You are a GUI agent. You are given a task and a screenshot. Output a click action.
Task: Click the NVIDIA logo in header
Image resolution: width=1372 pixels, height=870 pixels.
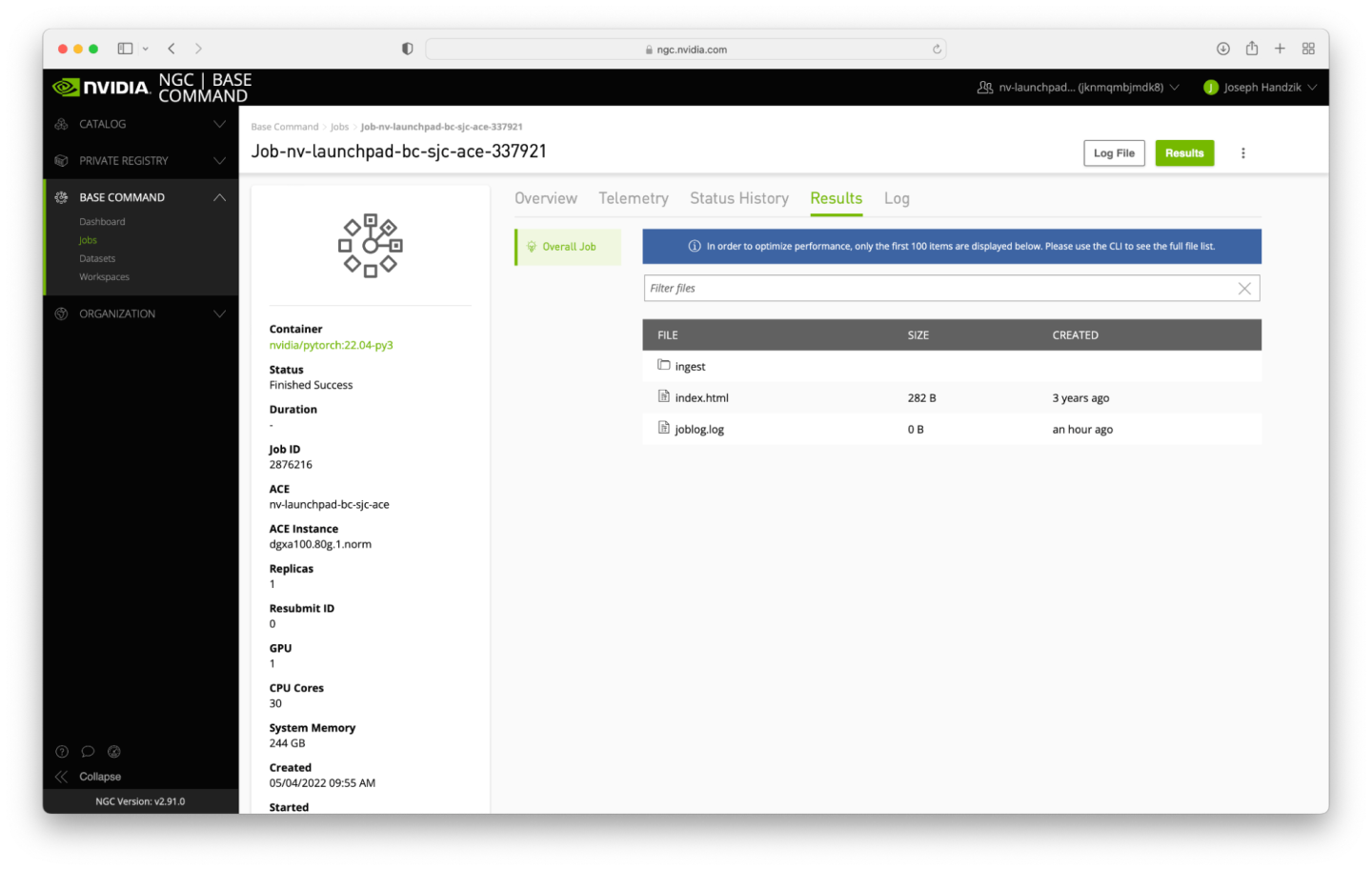(101, 88)
